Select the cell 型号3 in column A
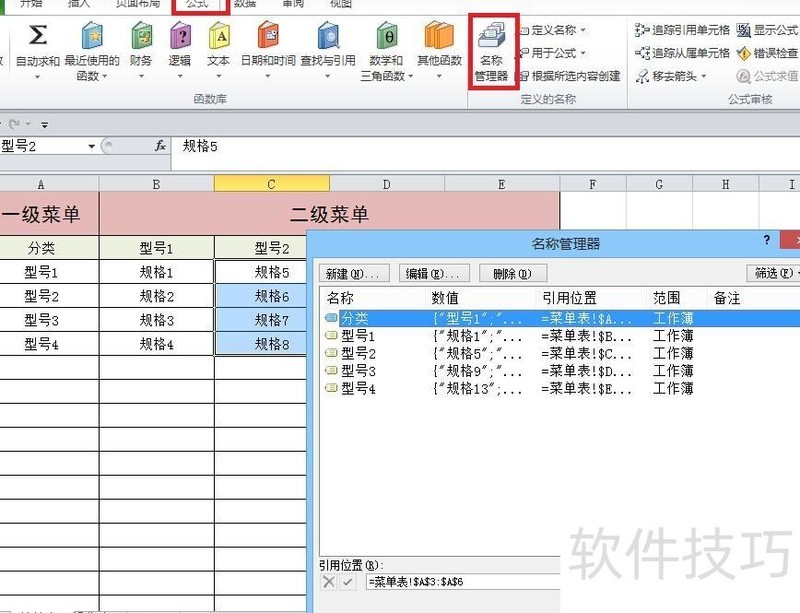The width and height of the screenshot is (800, 613). 49,320
